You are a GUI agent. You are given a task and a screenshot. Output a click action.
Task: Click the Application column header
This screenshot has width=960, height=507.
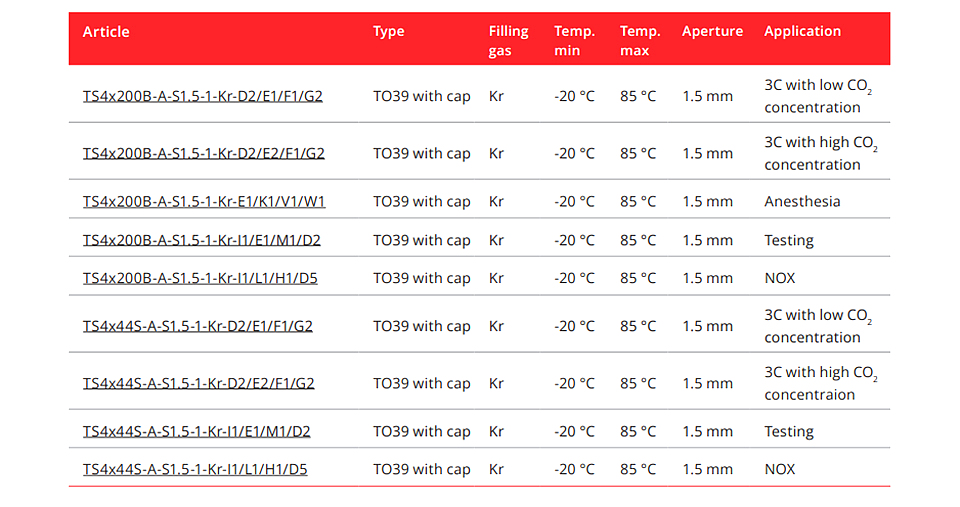[x=803, y=31]
